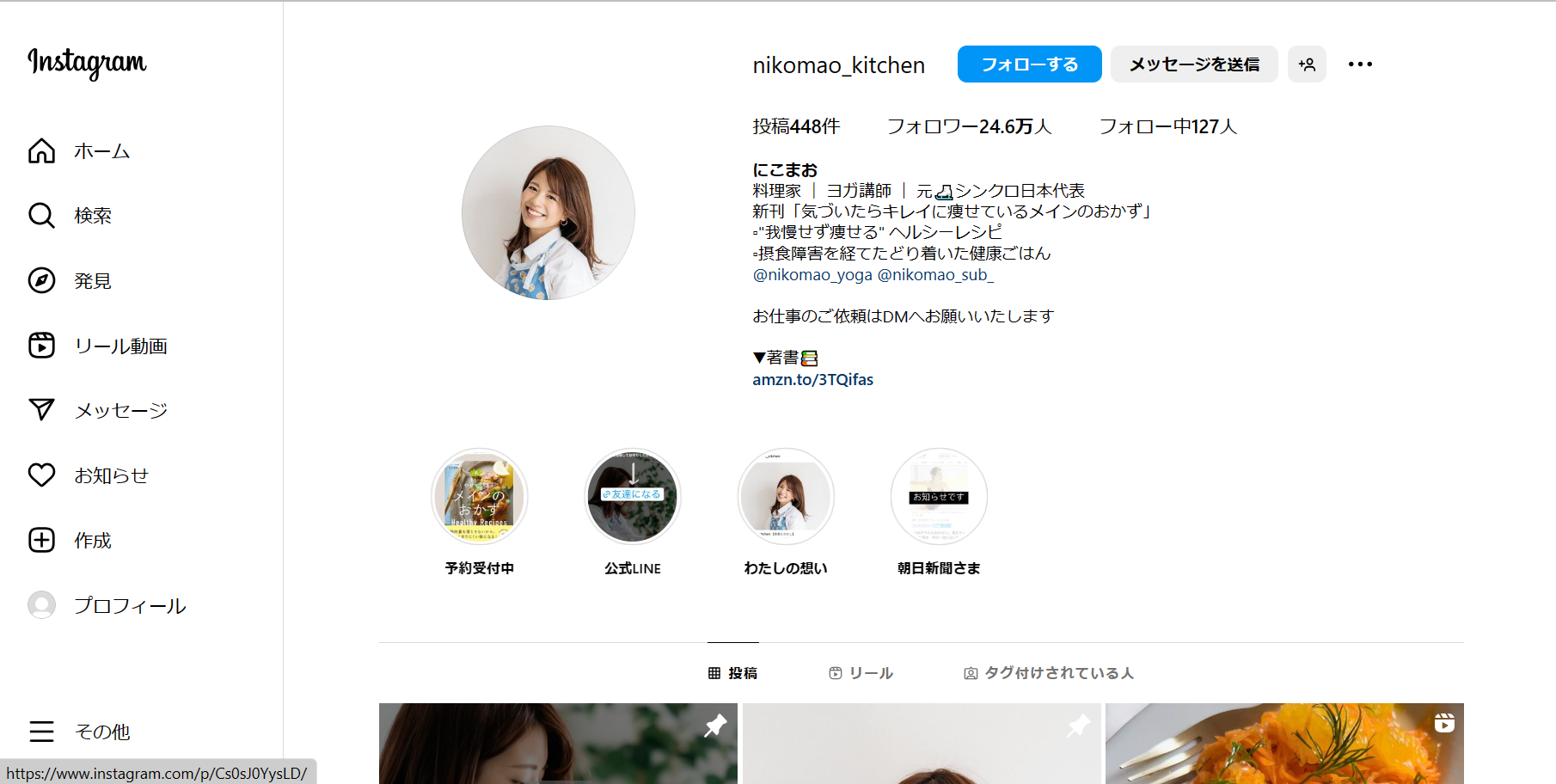
Task: Open the profile avatar icon in sidebar
Action: point(41,605)
